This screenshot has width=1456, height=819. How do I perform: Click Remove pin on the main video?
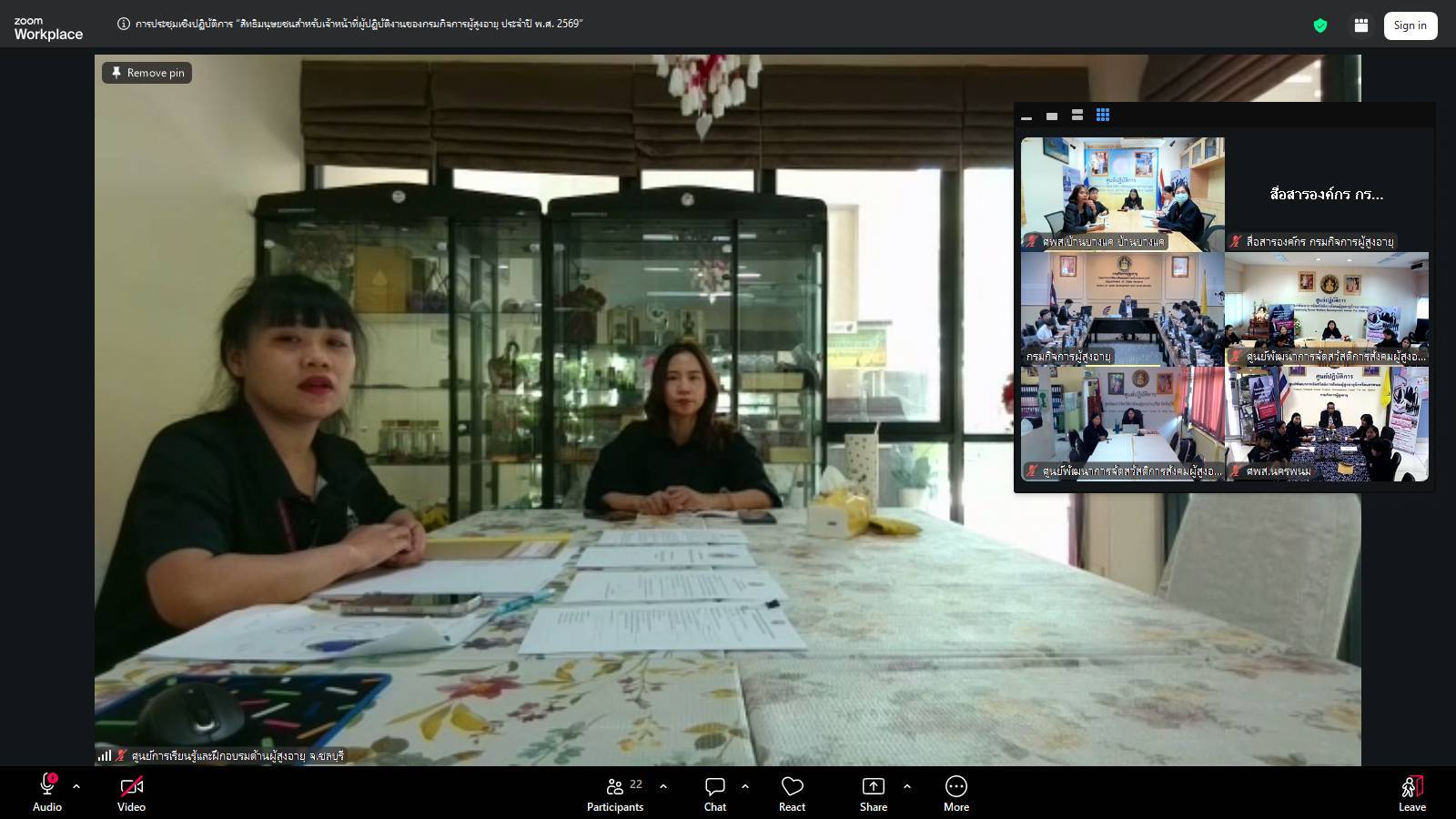tap(147, 73)
